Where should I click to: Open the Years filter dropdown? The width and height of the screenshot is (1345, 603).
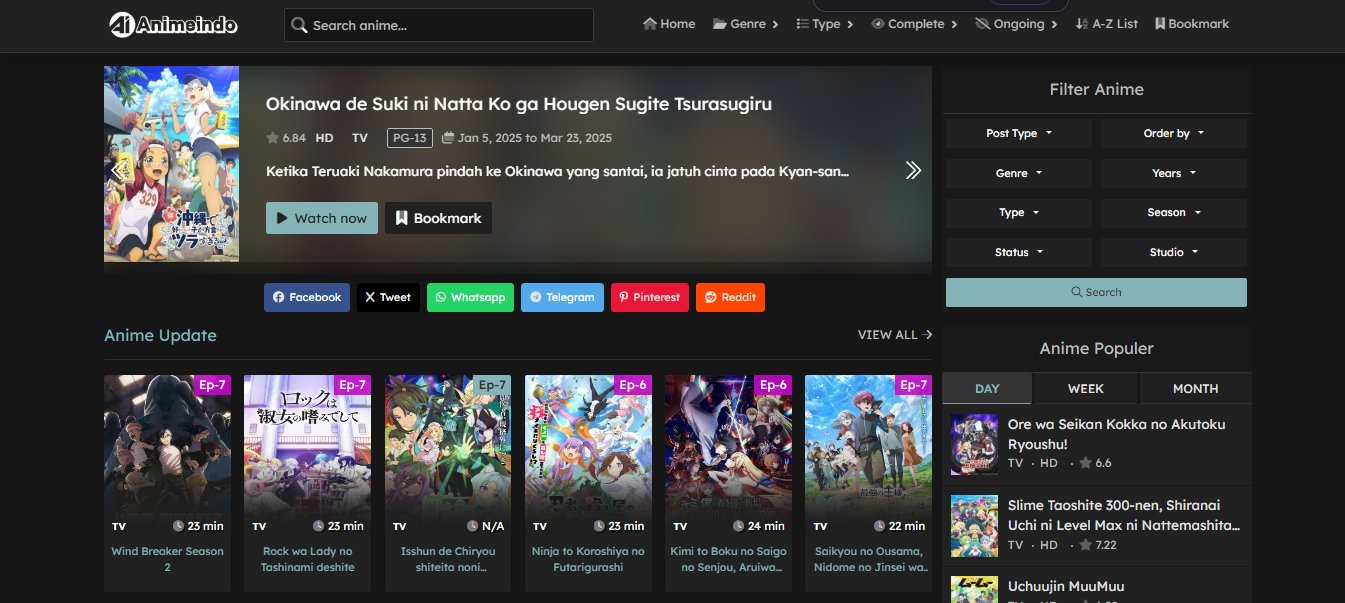coord(1174,173)
